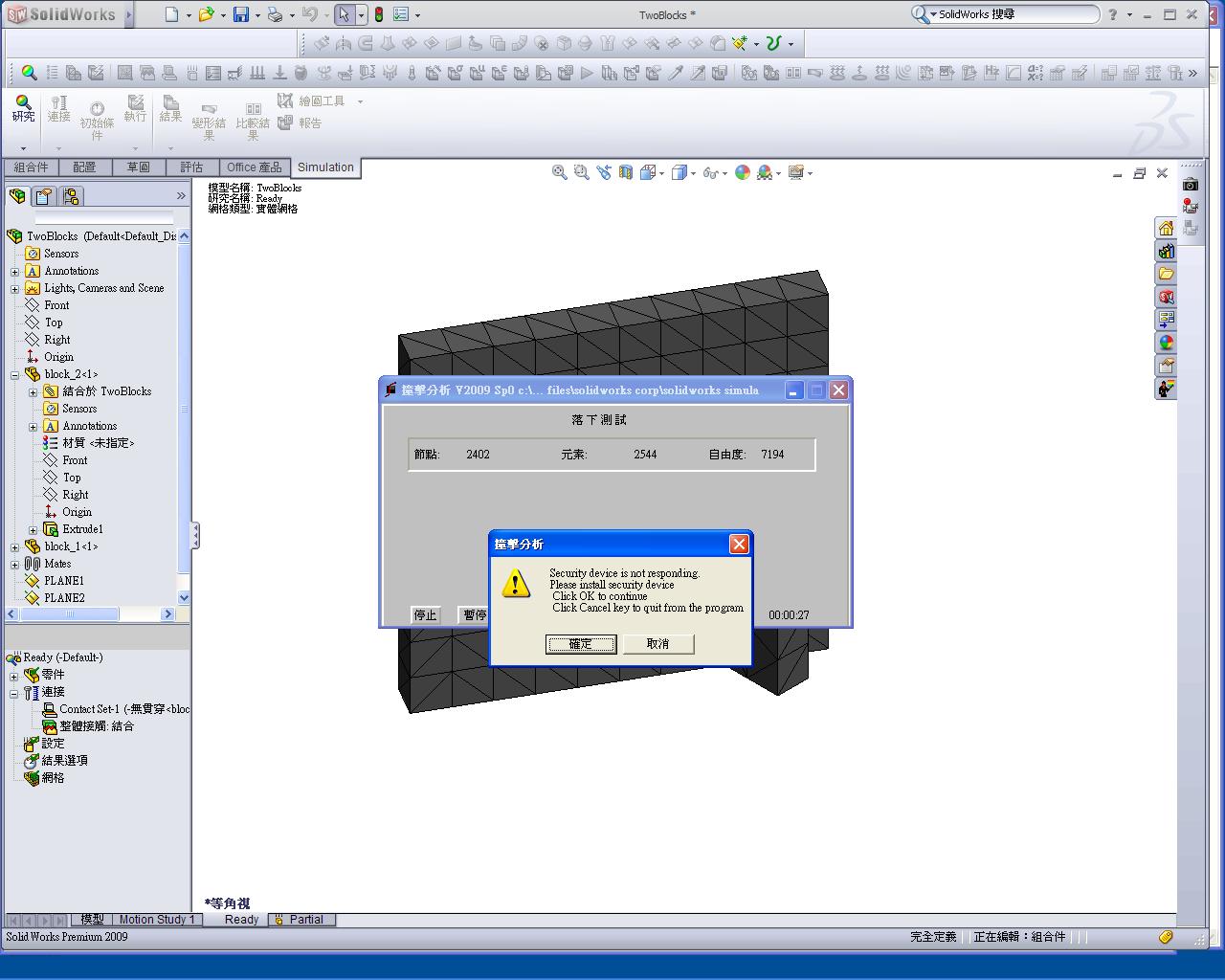Expand the top-level Annotations node

[14, 272]
